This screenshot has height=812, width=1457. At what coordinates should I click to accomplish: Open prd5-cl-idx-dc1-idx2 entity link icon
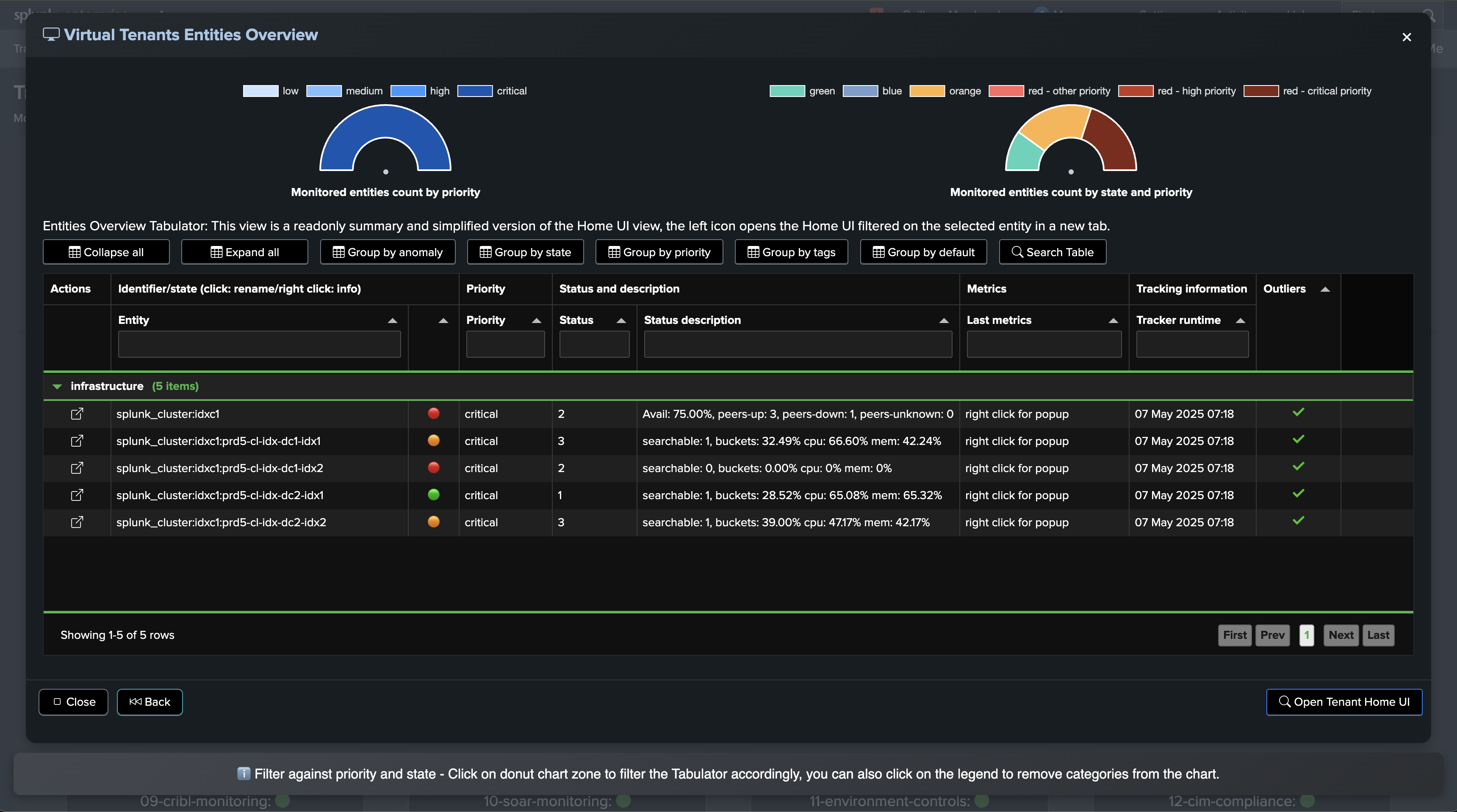[x=77, y=468]
